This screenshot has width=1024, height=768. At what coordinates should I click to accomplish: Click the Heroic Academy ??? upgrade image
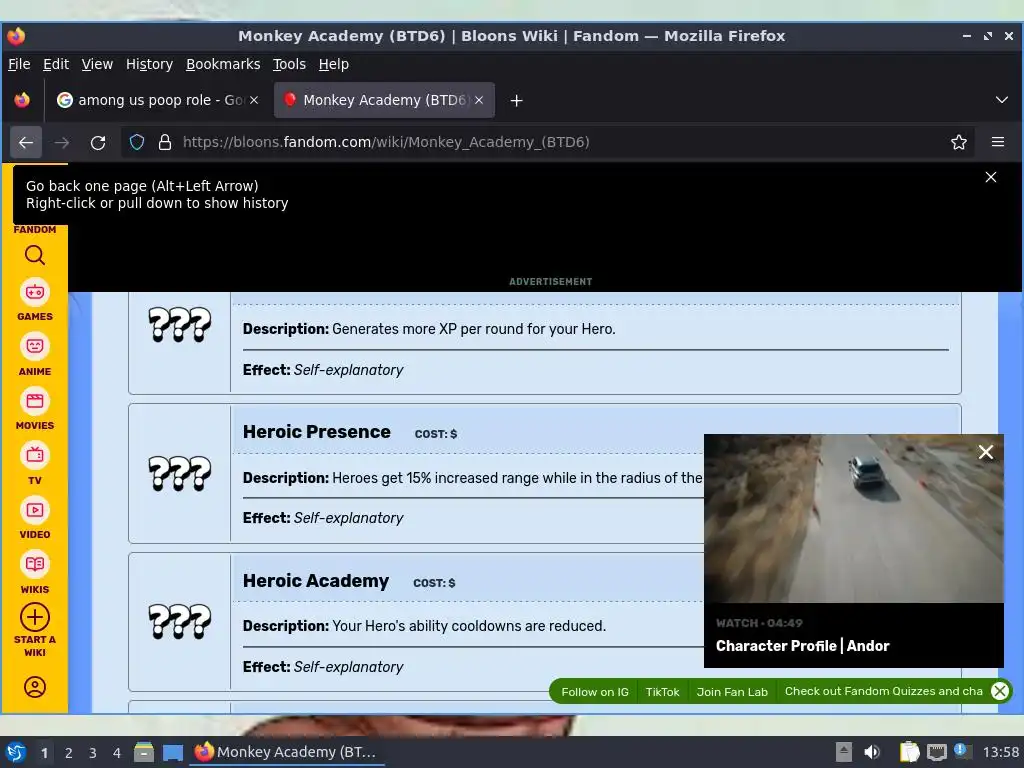(180, 621)
